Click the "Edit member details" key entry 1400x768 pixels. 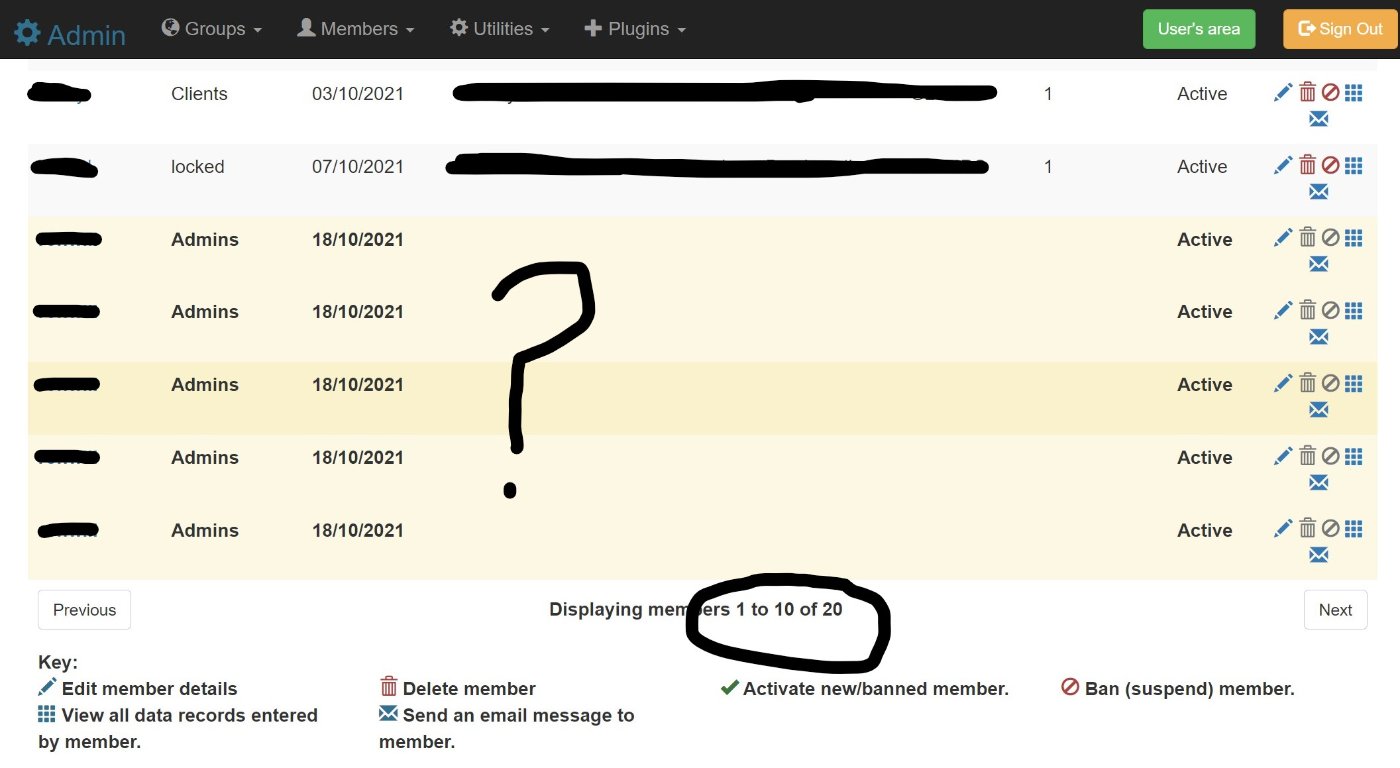click(139, 689)
